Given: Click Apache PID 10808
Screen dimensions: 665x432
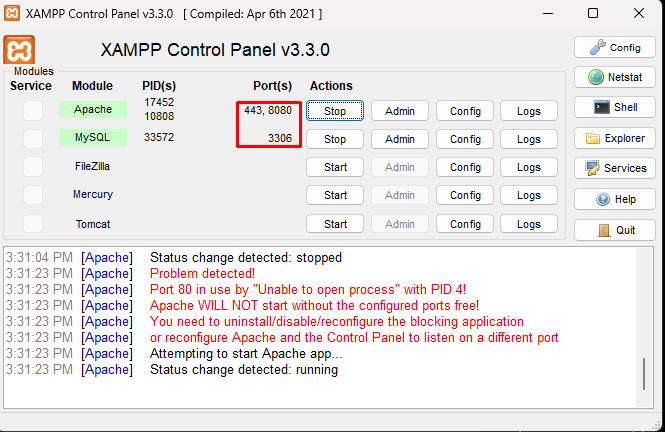Looking at the screenshot, I should [159, 116].
